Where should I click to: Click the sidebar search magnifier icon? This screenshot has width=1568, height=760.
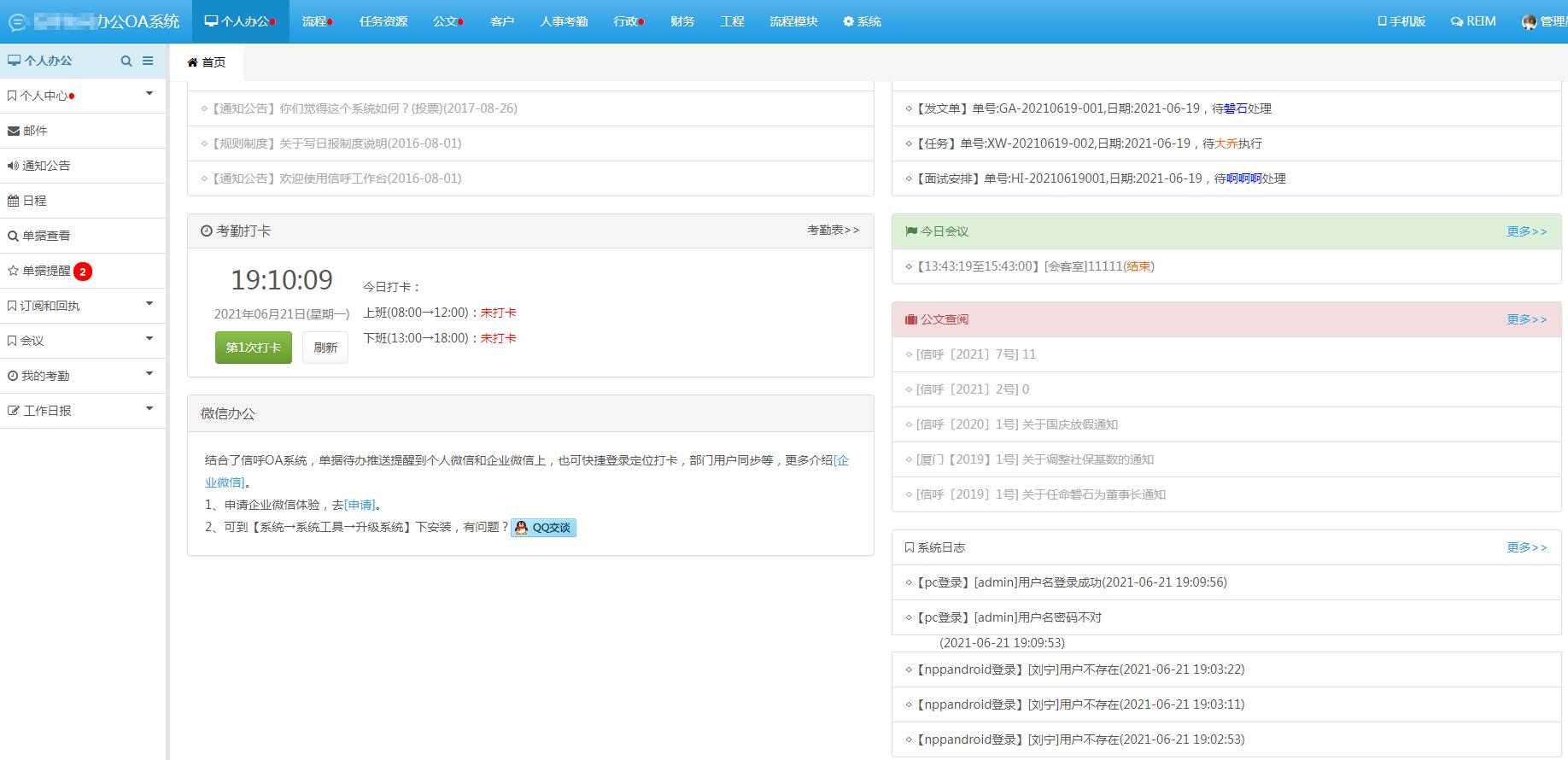click(126, 61)
